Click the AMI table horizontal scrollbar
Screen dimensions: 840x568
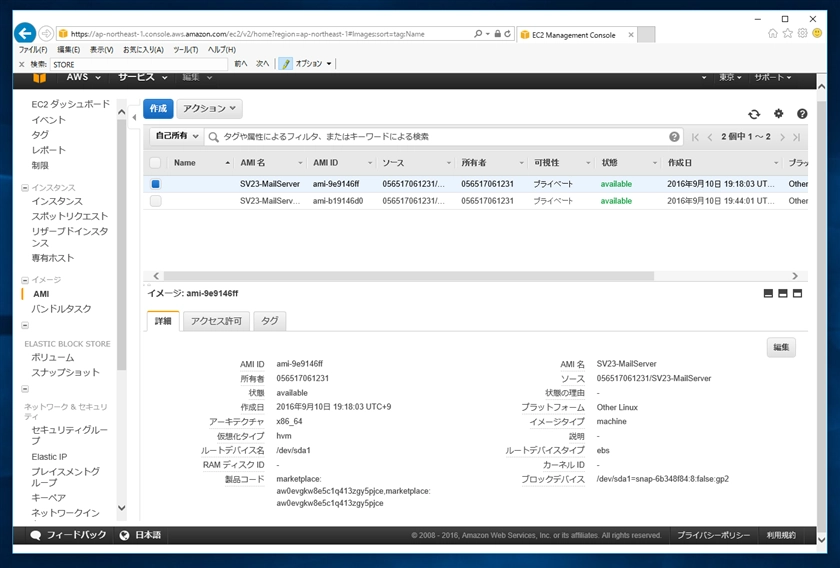click(408, 276)
